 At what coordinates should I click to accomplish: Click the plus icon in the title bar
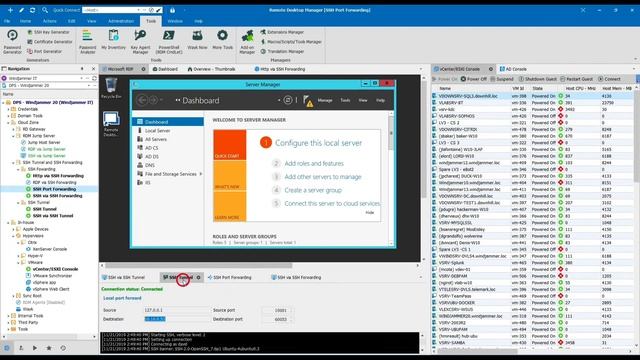(x=10, y=10)
